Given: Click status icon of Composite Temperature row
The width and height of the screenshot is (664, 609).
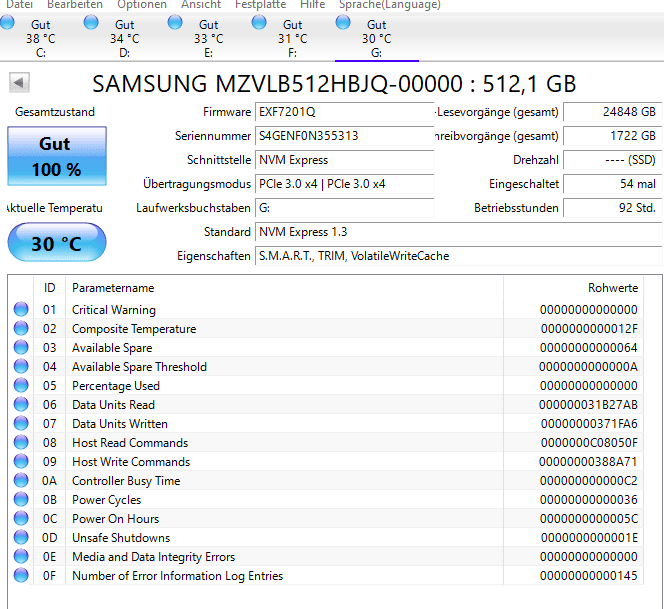Looking at the screenshot, I should coord(21,328).
